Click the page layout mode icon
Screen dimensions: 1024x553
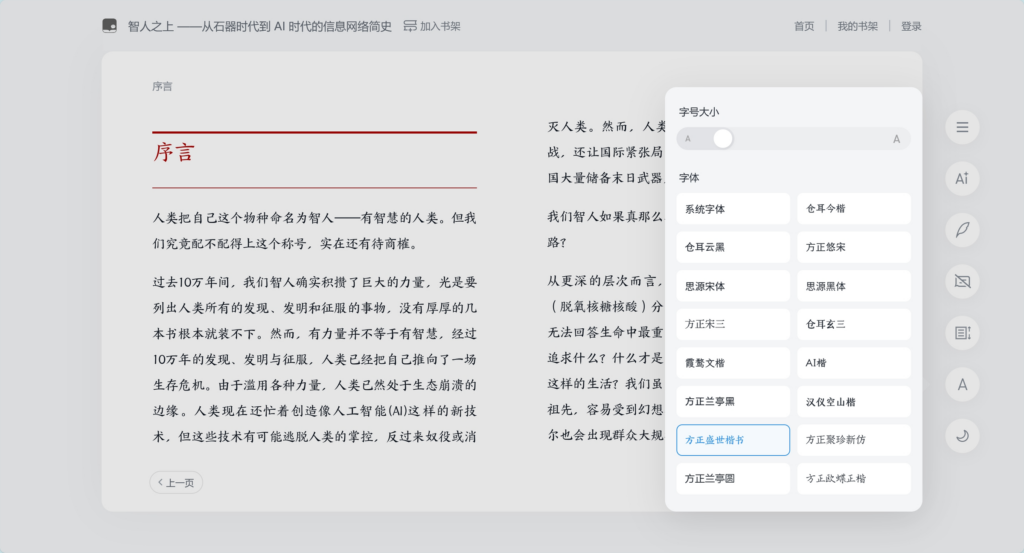pos(962,332)
